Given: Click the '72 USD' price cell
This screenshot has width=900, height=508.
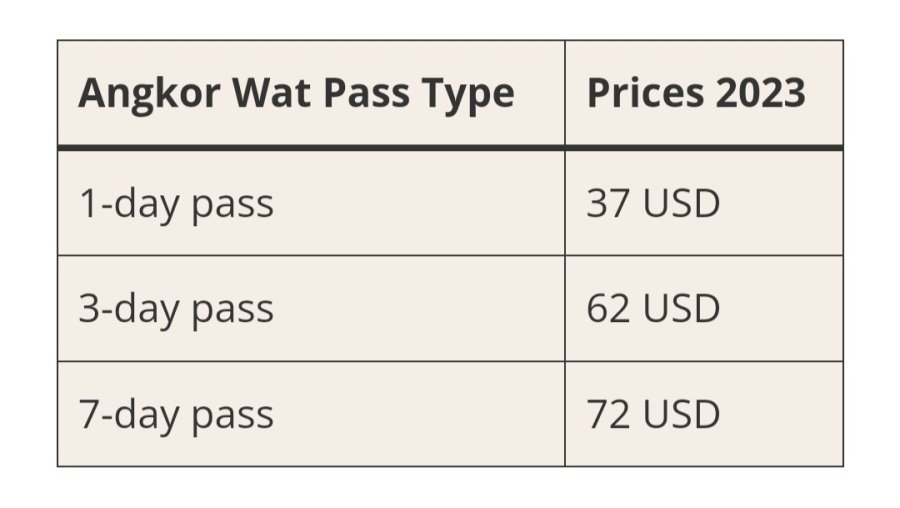Looking at the screenshot, I should pyautogui.click(x=704, y=414).
